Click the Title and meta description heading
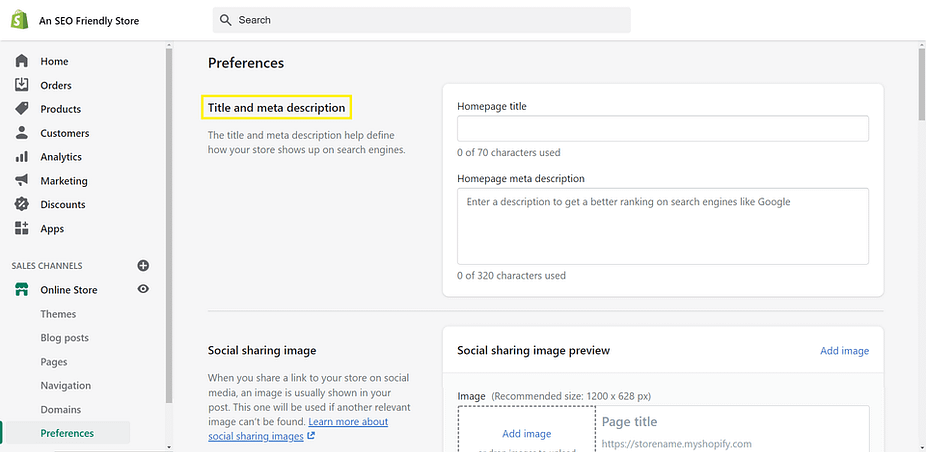Image resolution: width=926 pixels, height=452 pixels. tap(276, 108)
